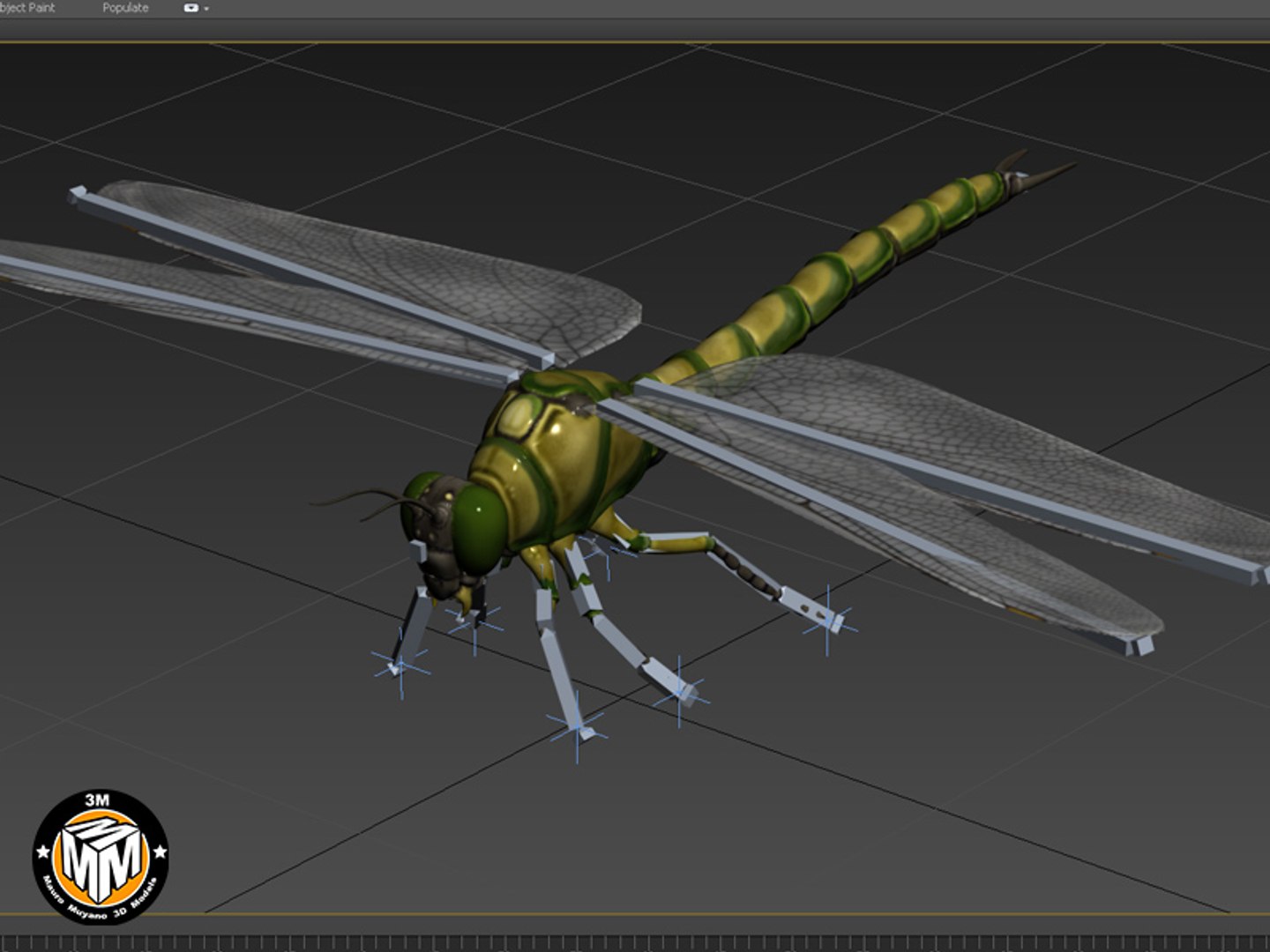
Task: Open the Populate ribbon tab
Action: [125, 8]
